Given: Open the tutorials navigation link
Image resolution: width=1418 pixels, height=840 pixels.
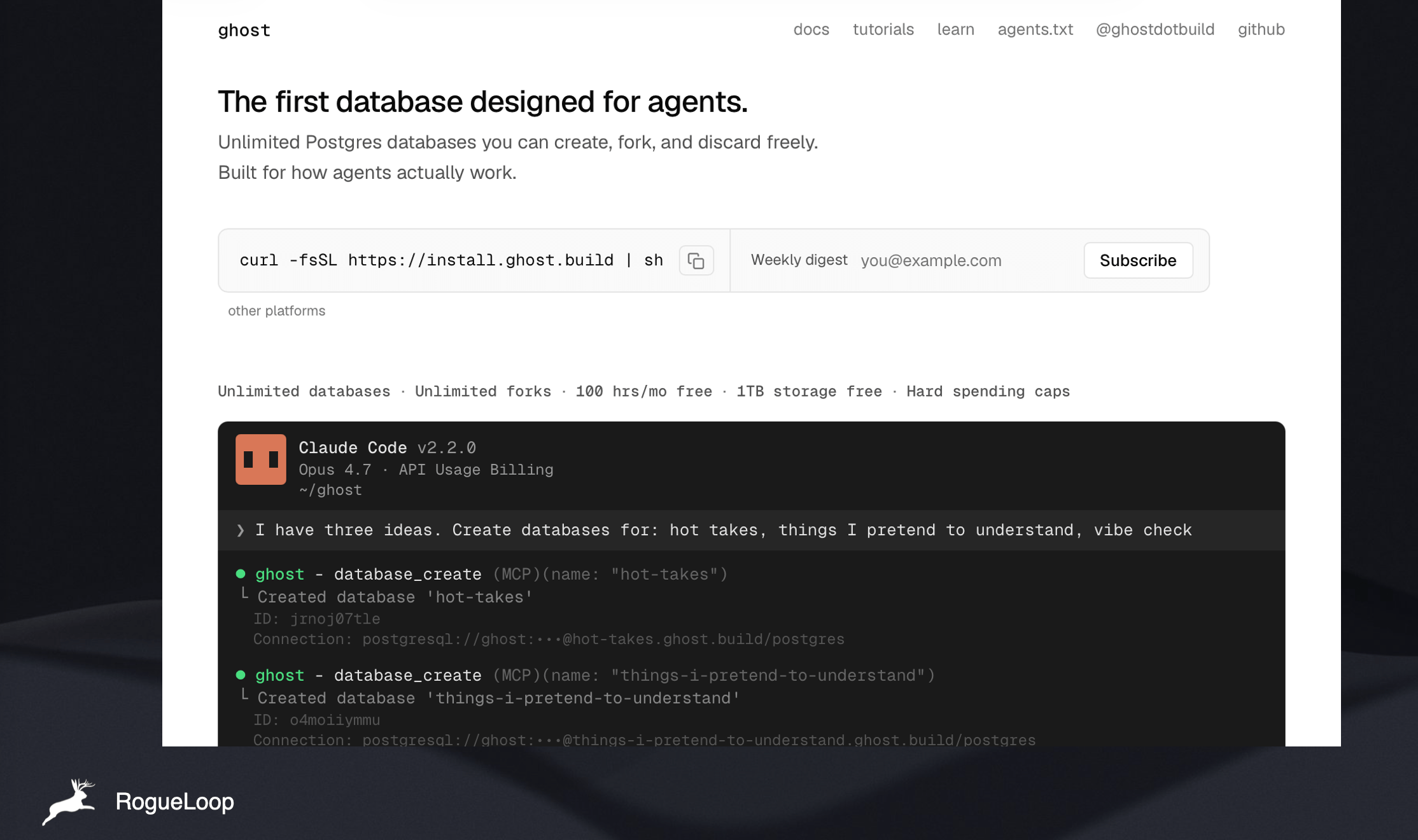Looking at the screenshot, I should pyautogui.click(x=883, y=29).
